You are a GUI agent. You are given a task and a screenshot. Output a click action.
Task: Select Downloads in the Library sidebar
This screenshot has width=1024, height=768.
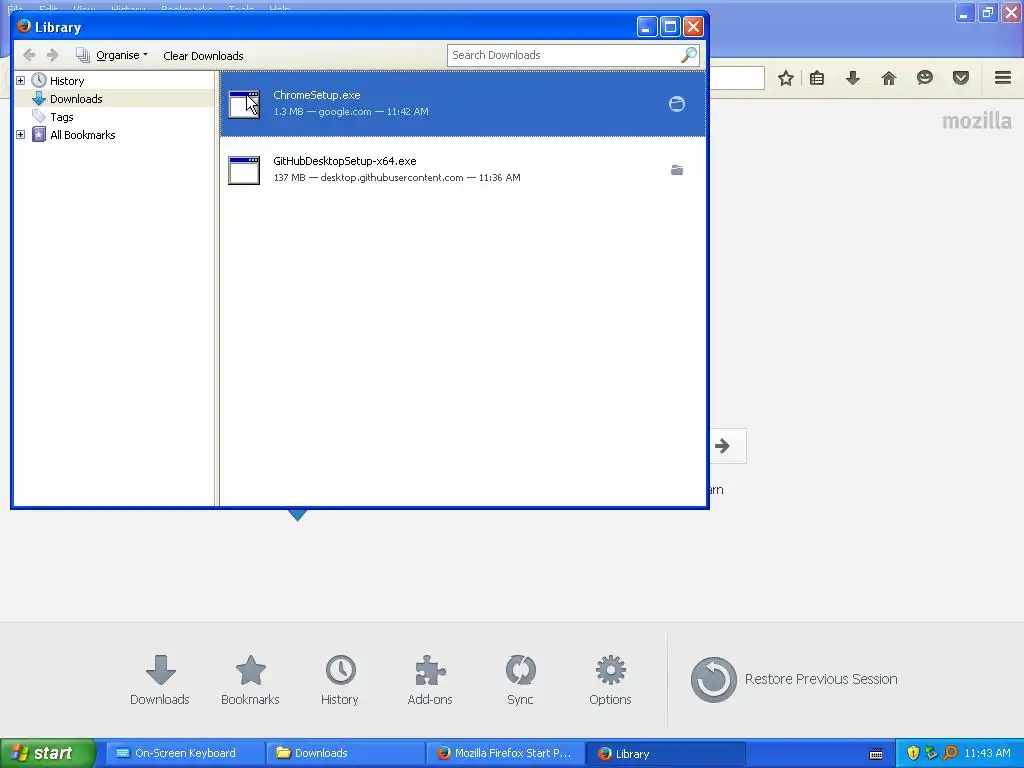76,99
